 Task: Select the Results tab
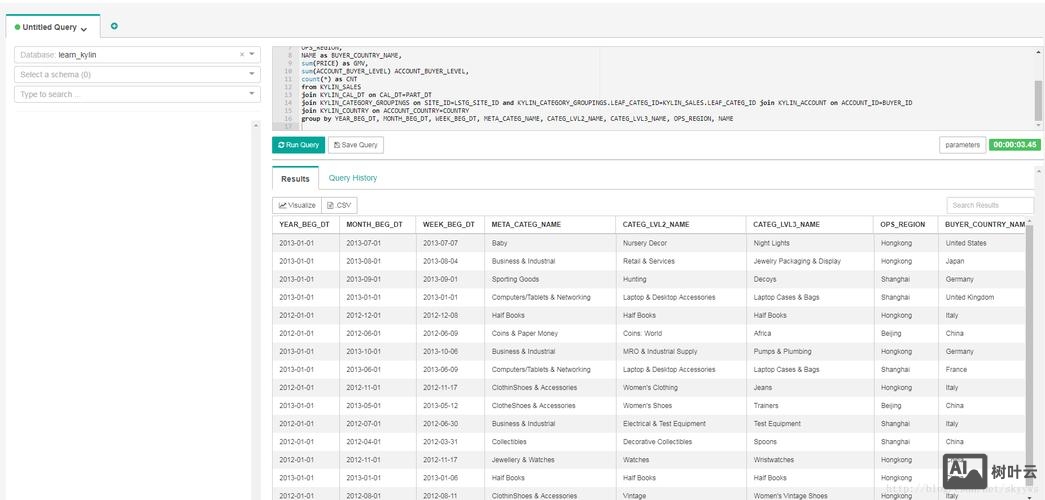click(x=295, y=179)
